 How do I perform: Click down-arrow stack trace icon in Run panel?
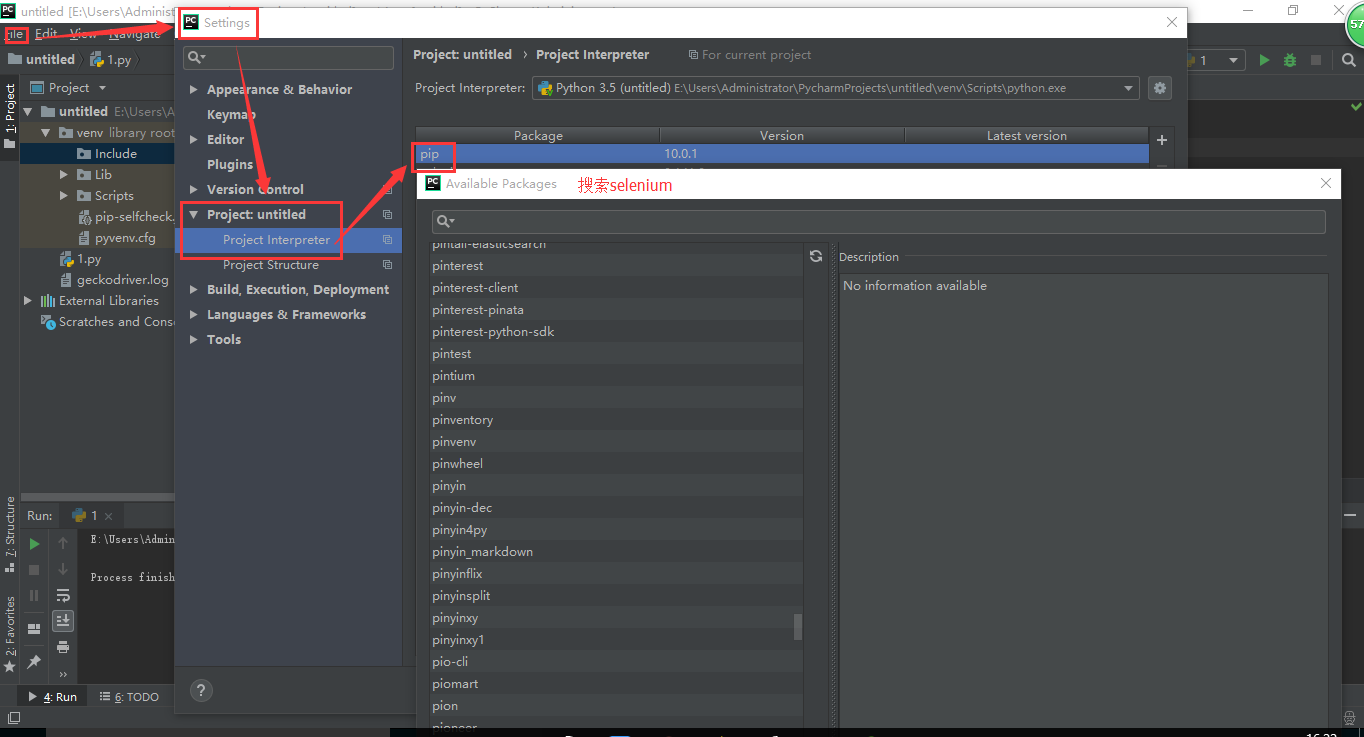(63, 569)
